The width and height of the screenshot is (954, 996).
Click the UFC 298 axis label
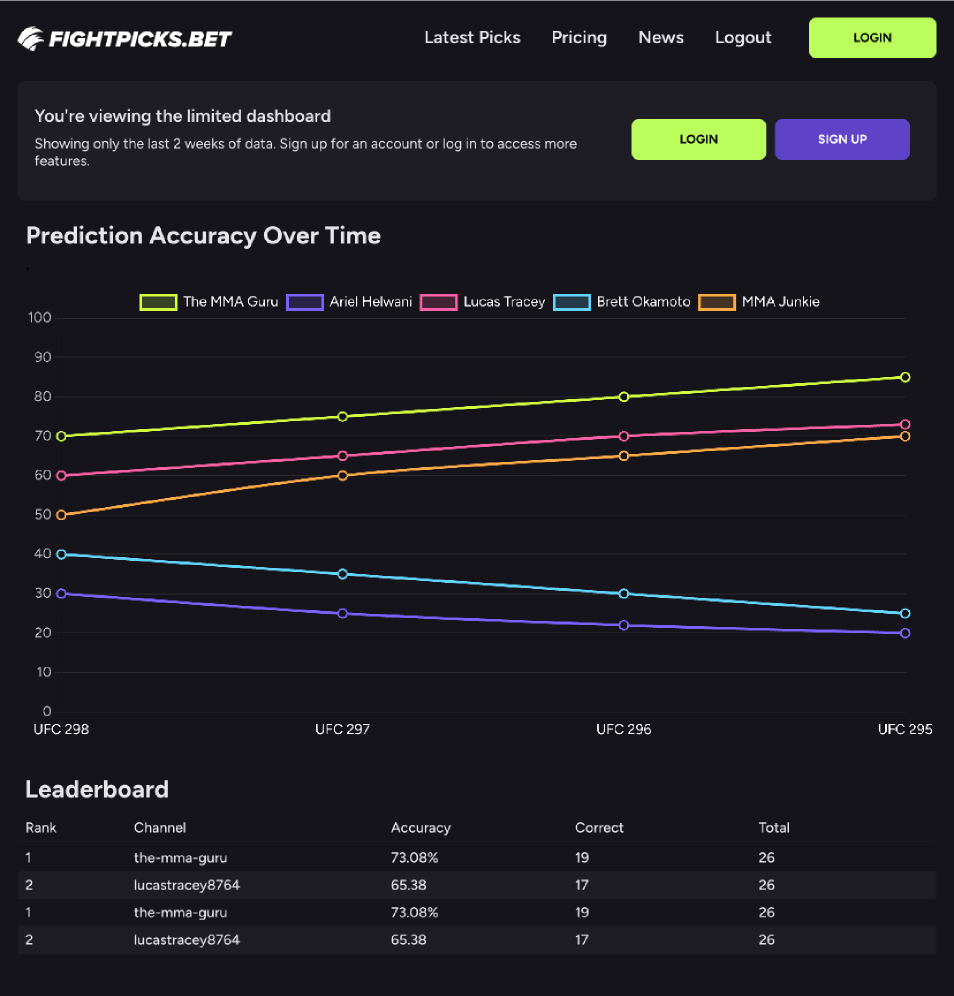click(61, 730)
